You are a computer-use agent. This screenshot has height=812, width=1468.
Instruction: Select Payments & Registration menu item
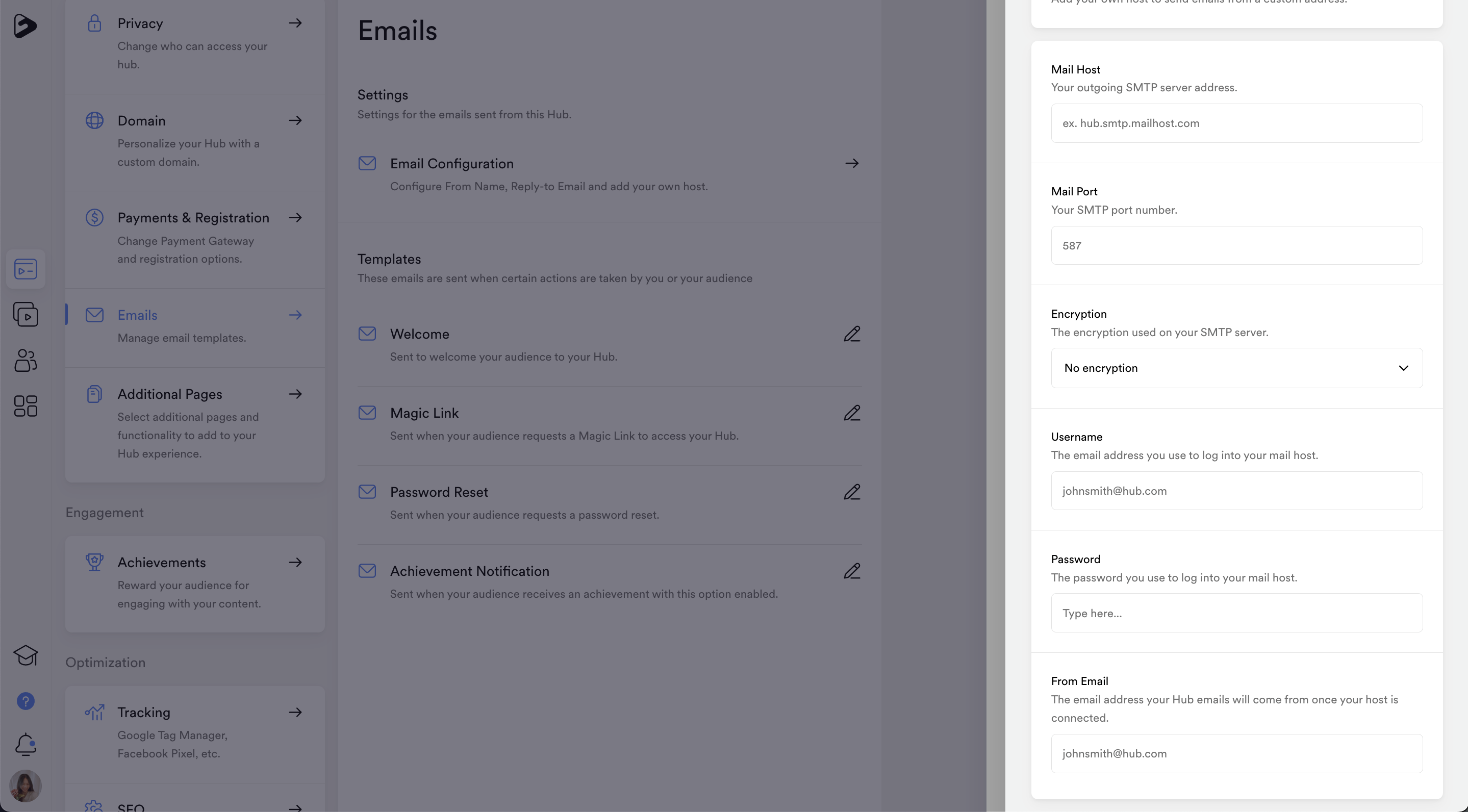193,218
